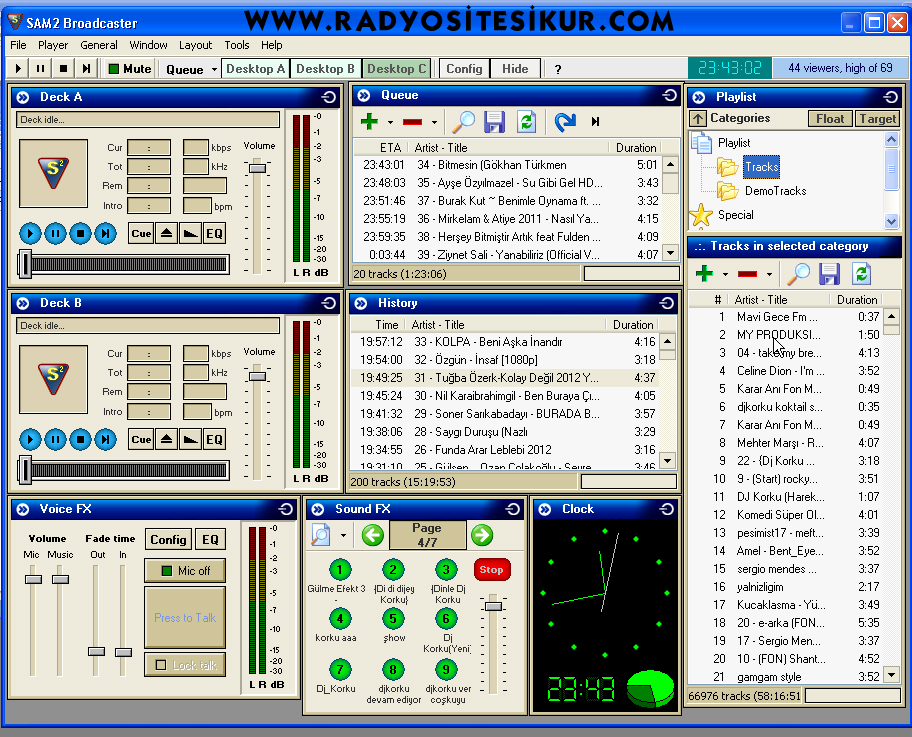
Task: Switch to the Desktop B tab
Action: coord(325,69)
